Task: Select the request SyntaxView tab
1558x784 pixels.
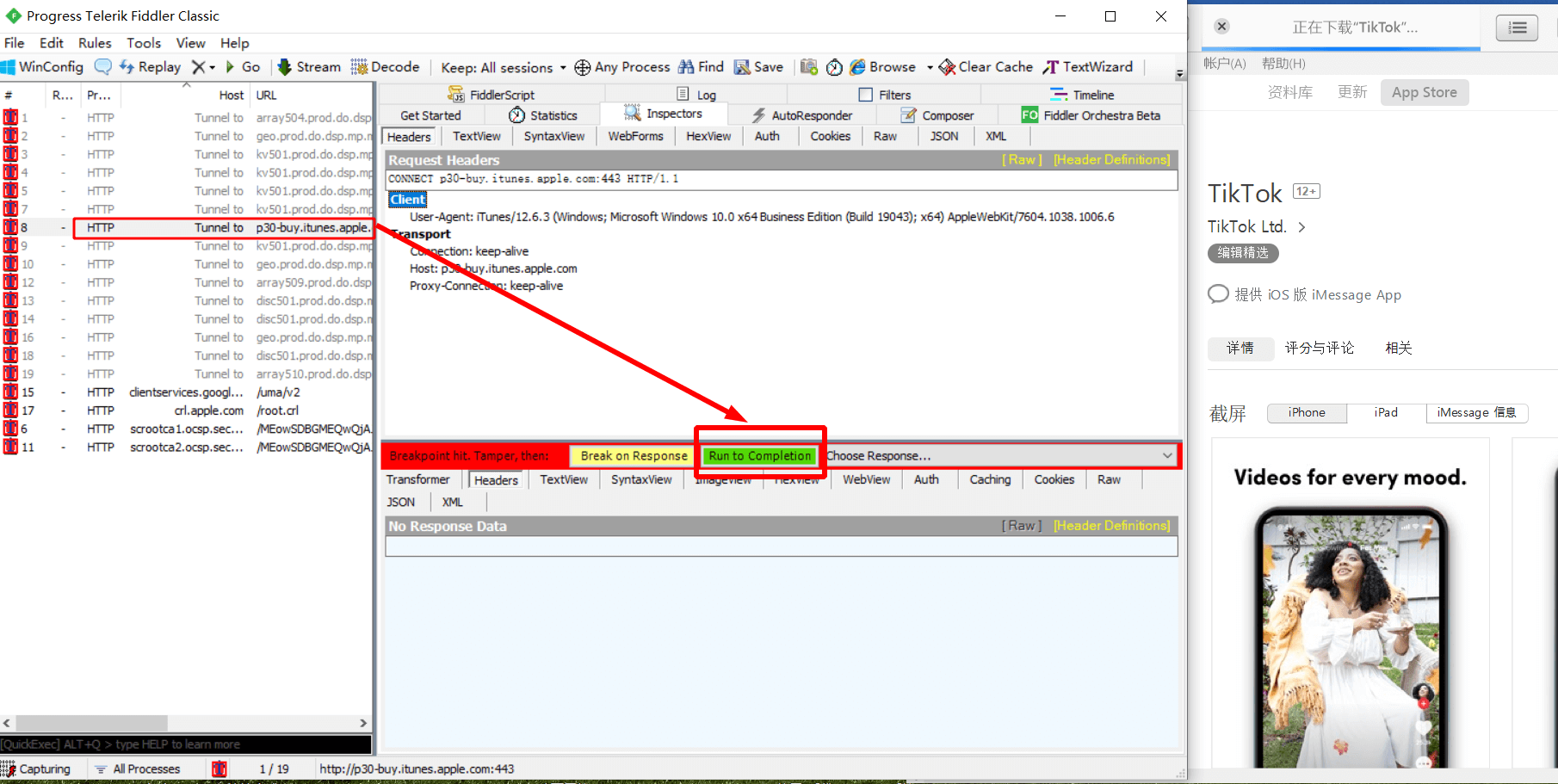Action: pos(554,136)
